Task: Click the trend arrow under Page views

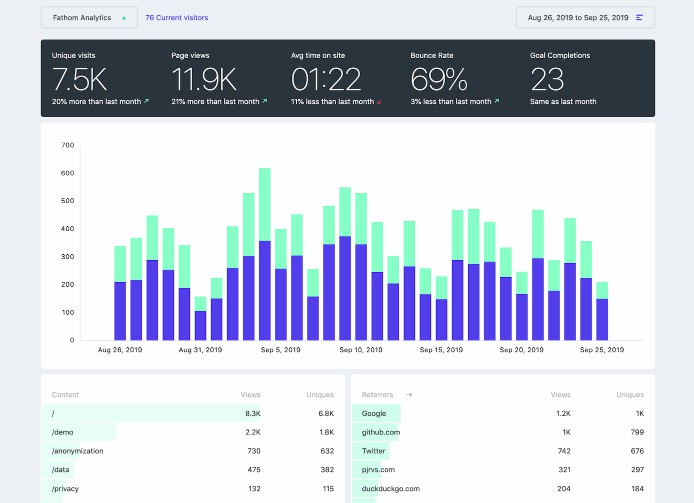Action: click(x=265, y=101)
